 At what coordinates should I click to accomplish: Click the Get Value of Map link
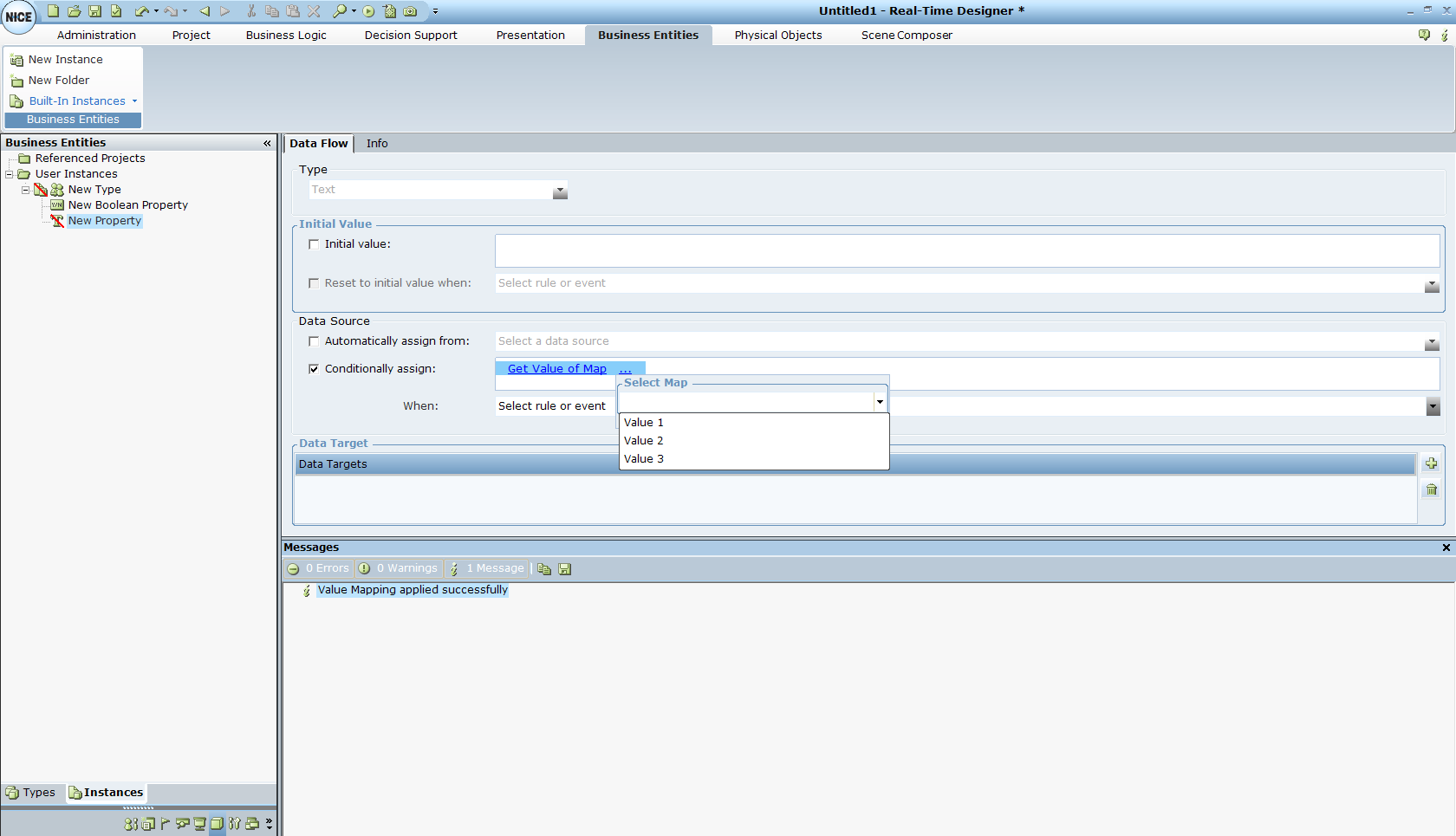coord(556,369)
